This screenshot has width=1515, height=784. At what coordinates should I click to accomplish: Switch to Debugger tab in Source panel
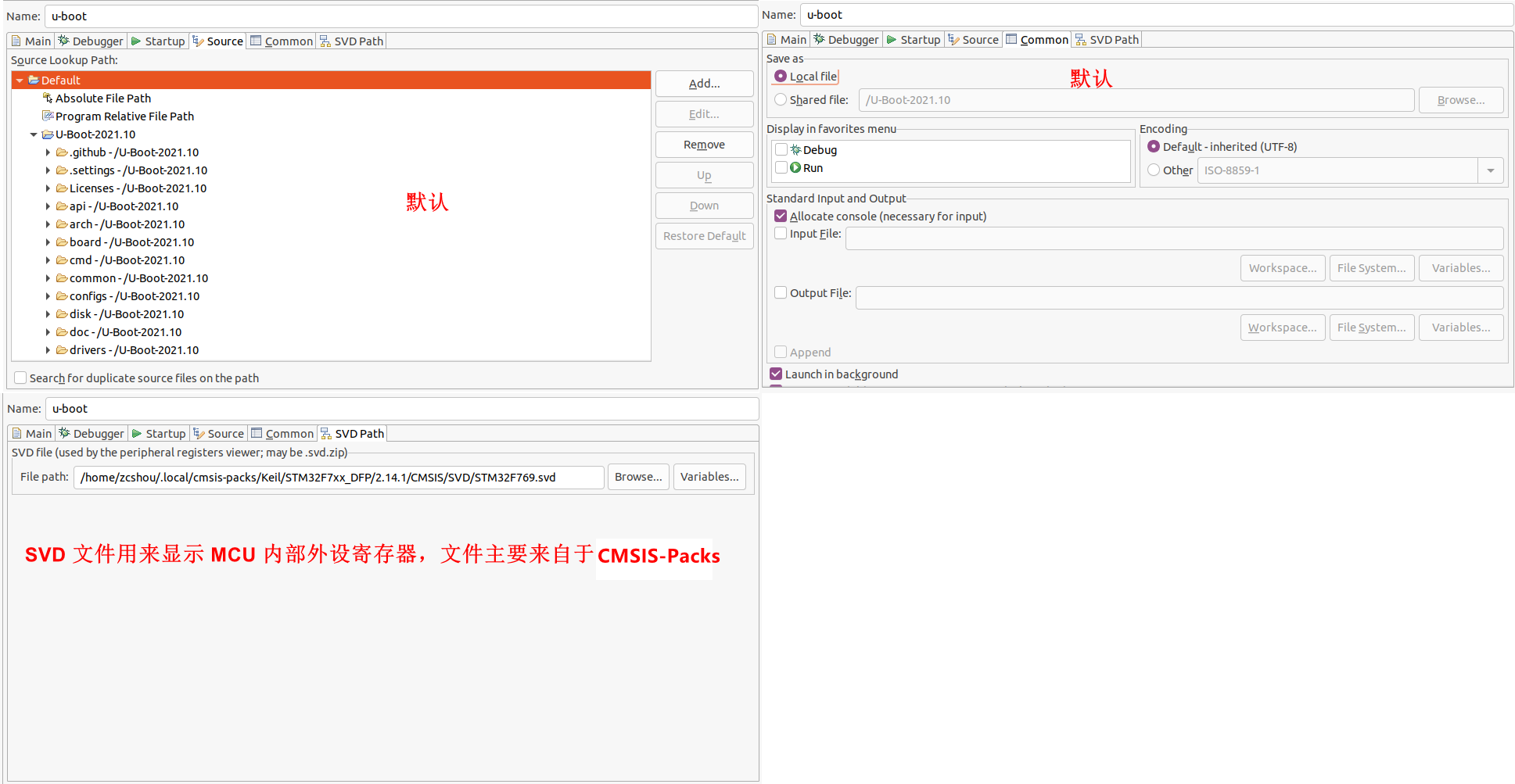point(90,41)
